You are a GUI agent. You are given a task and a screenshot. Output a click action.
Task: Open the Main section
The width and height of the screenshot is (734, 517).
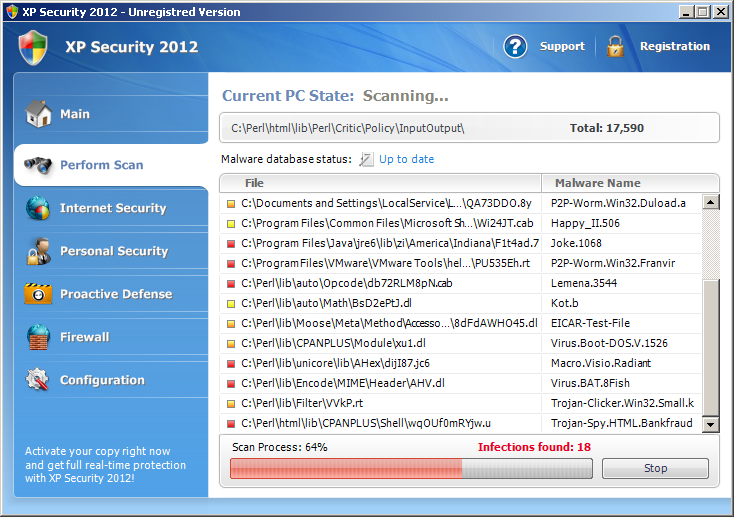[x=111, y=114]
